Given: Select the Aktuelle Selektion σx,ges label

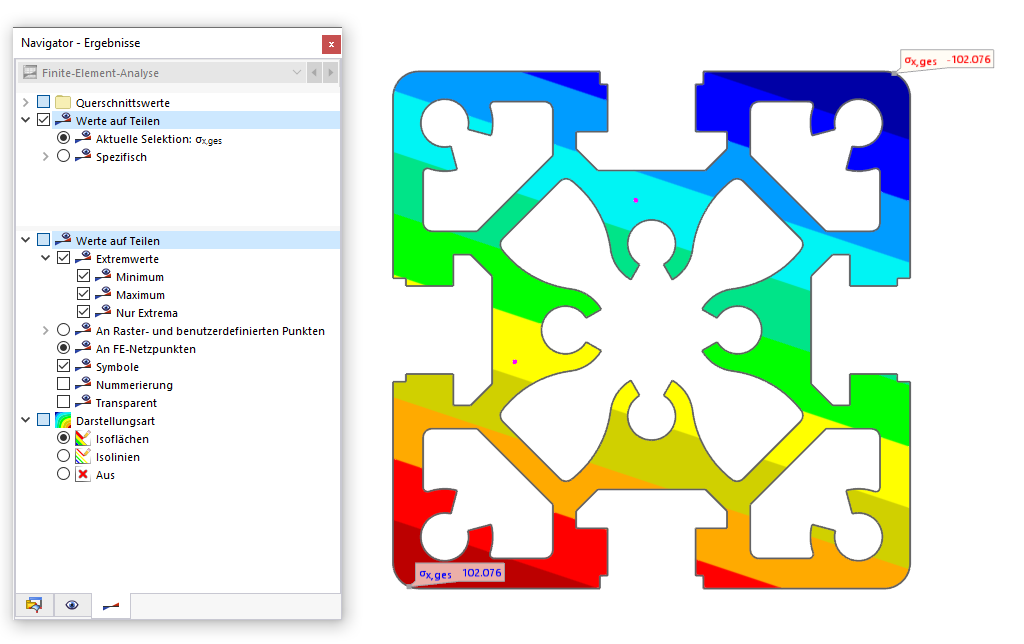Looking at the screenshot, I should [x=159, y=139].
